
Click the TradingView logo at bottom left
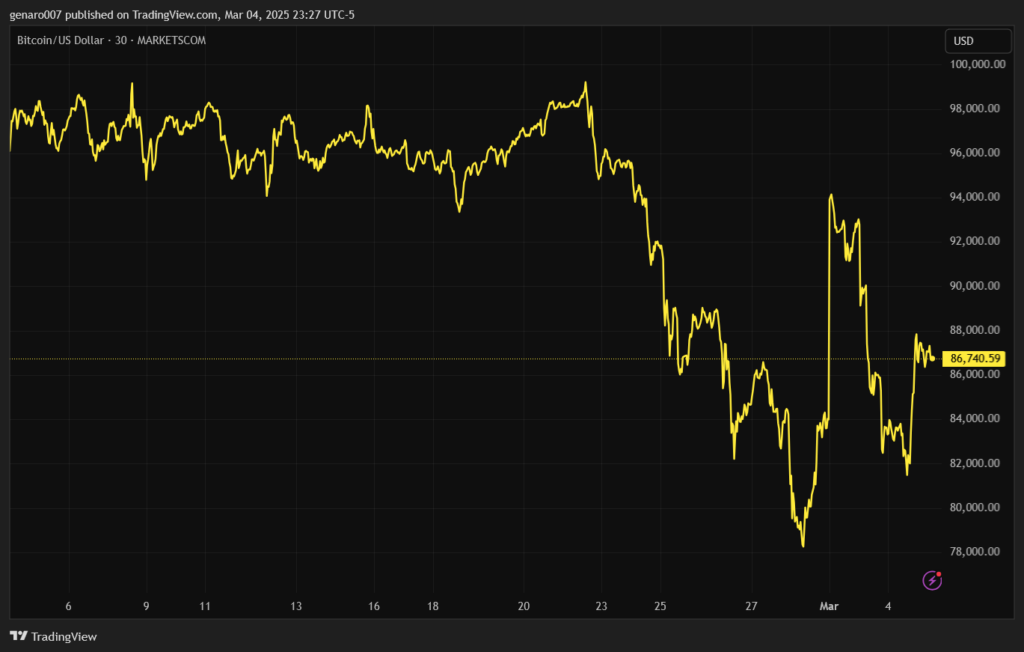[x=53, y=636]
